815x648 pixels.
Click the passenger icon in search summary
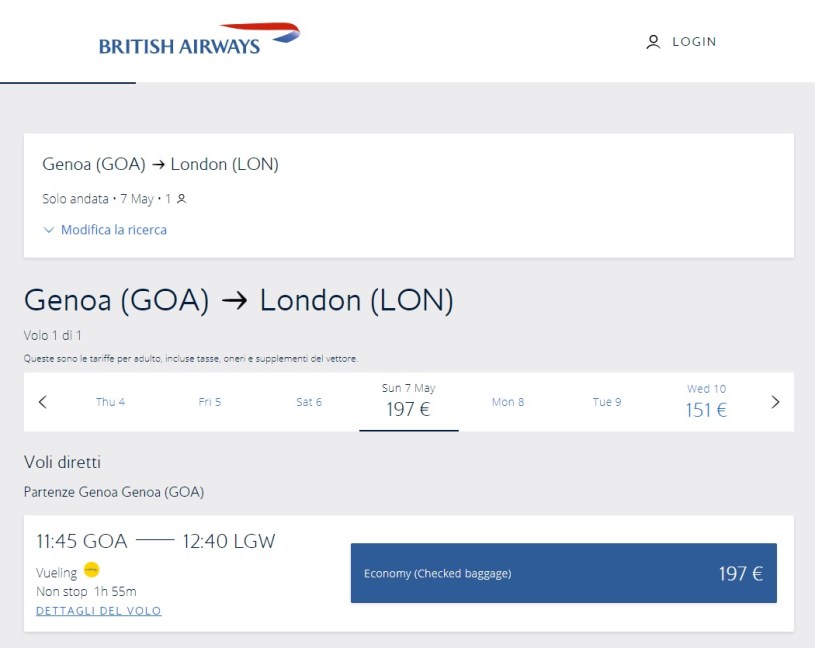pos(181,199)
